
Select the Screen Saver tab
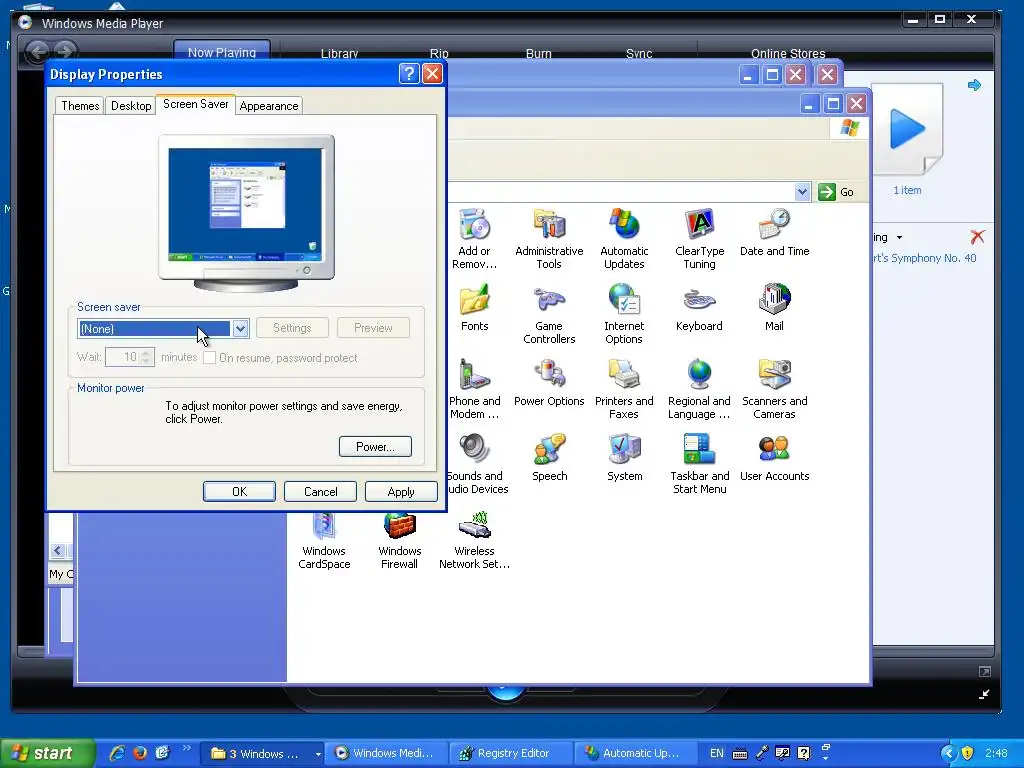tap(195, 104)
